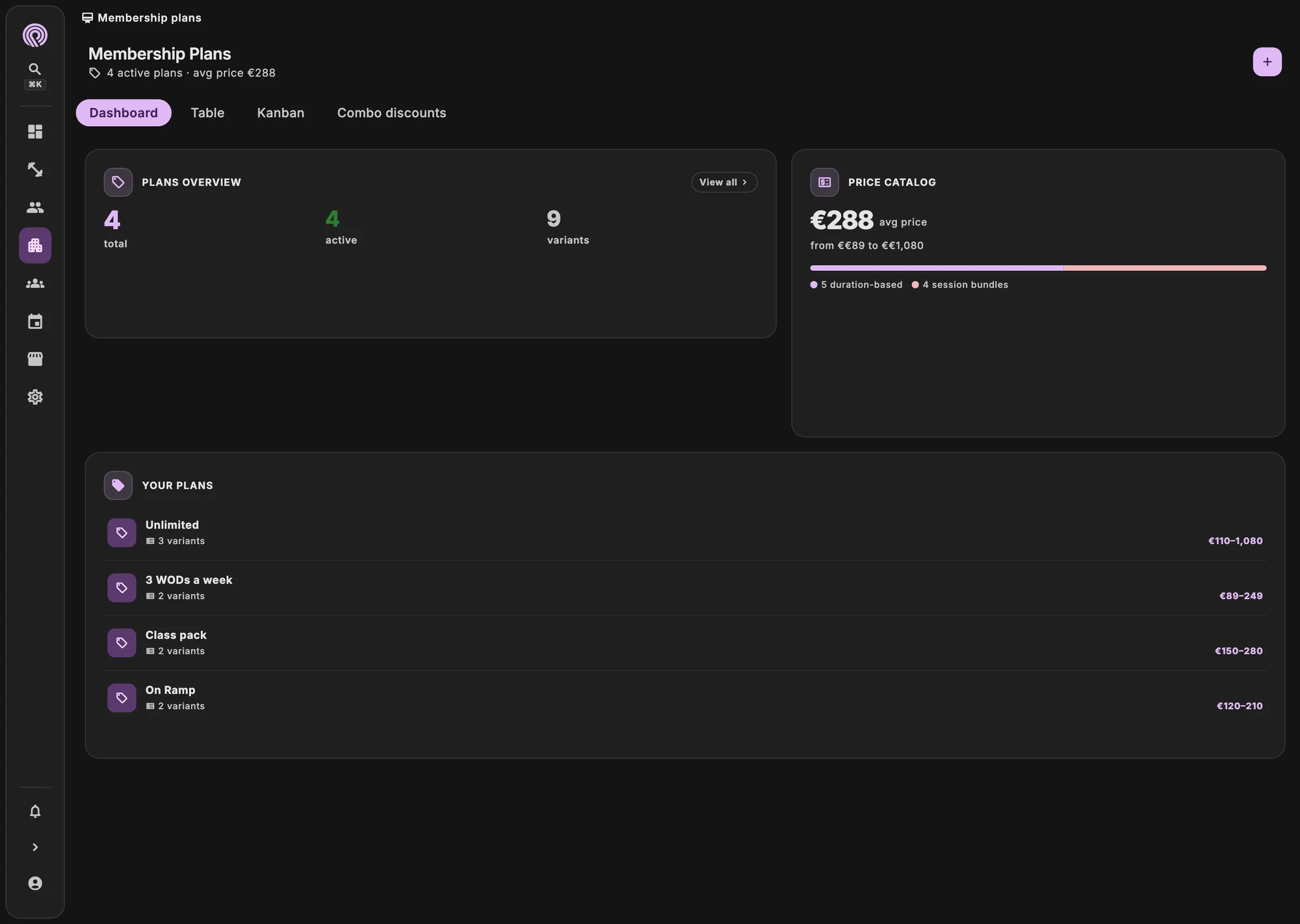This screenshot has width=1300, height=924.
Task: Click the pink session bundles bar segment
Action: [x=1165, y=268]
